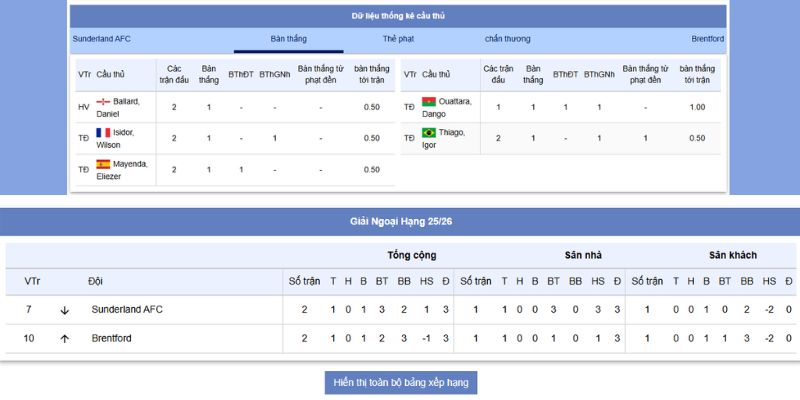Click the Brazil flag beside Thiago, Igor
800x400 pixels.
click(429, 132)
